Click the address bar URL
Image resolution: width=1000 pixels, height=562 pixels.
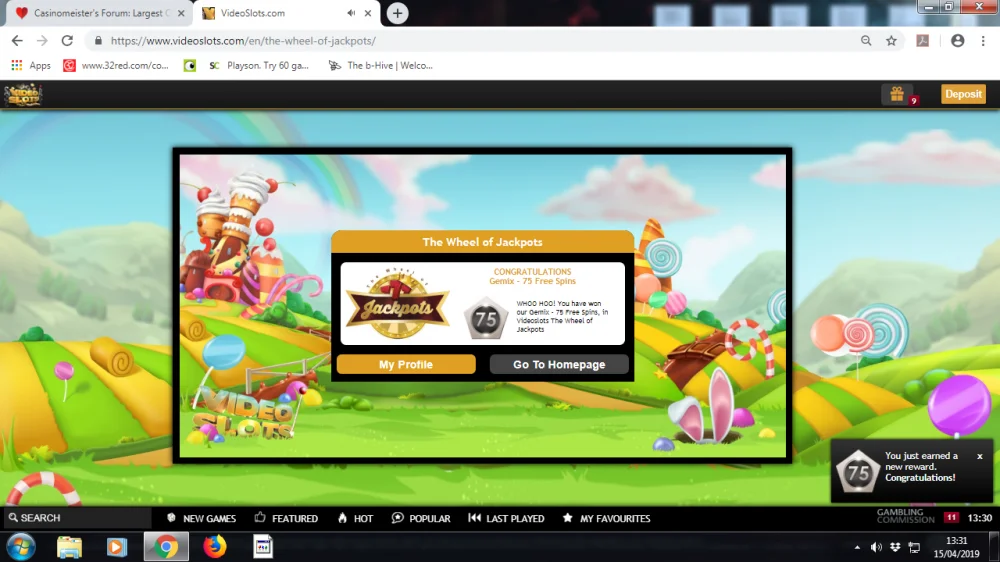[x=243, y=41]
